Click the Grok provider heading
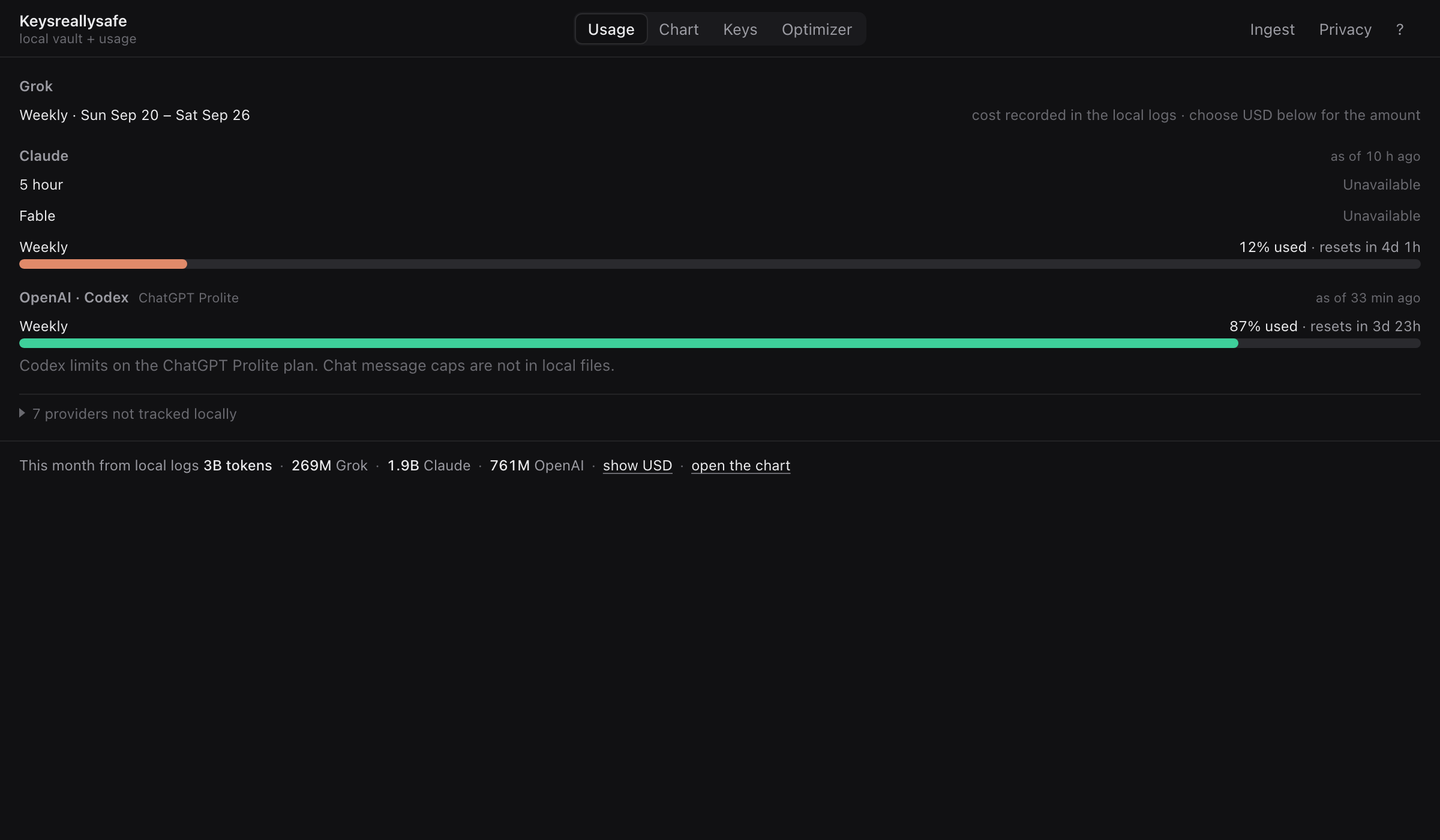 [36, 86]
